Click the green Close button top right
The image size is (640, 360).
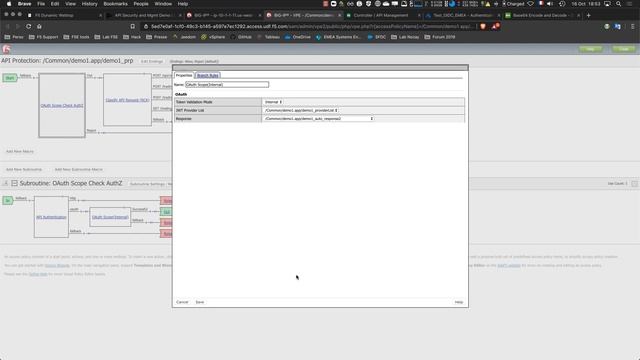click(x=624, y=49)
